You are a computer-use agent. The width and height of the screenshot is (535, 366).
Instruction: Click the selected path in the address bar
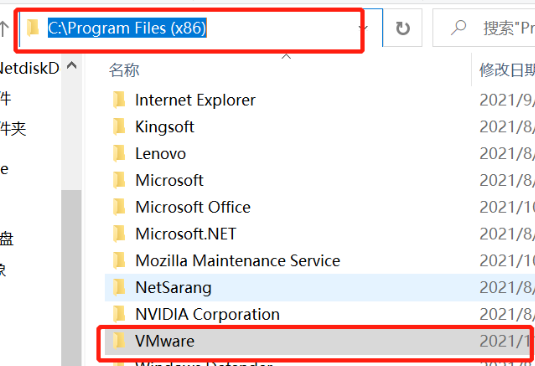127,28
